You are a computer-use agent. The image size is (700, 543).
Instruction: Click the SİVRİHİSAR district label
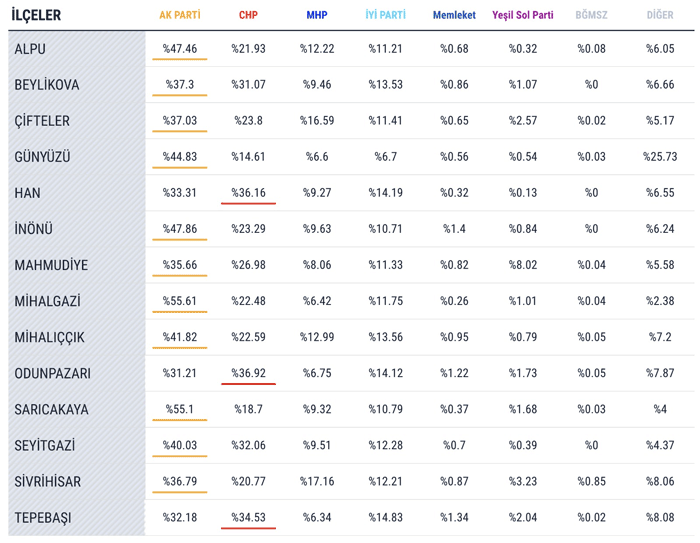tap(48, 481)
